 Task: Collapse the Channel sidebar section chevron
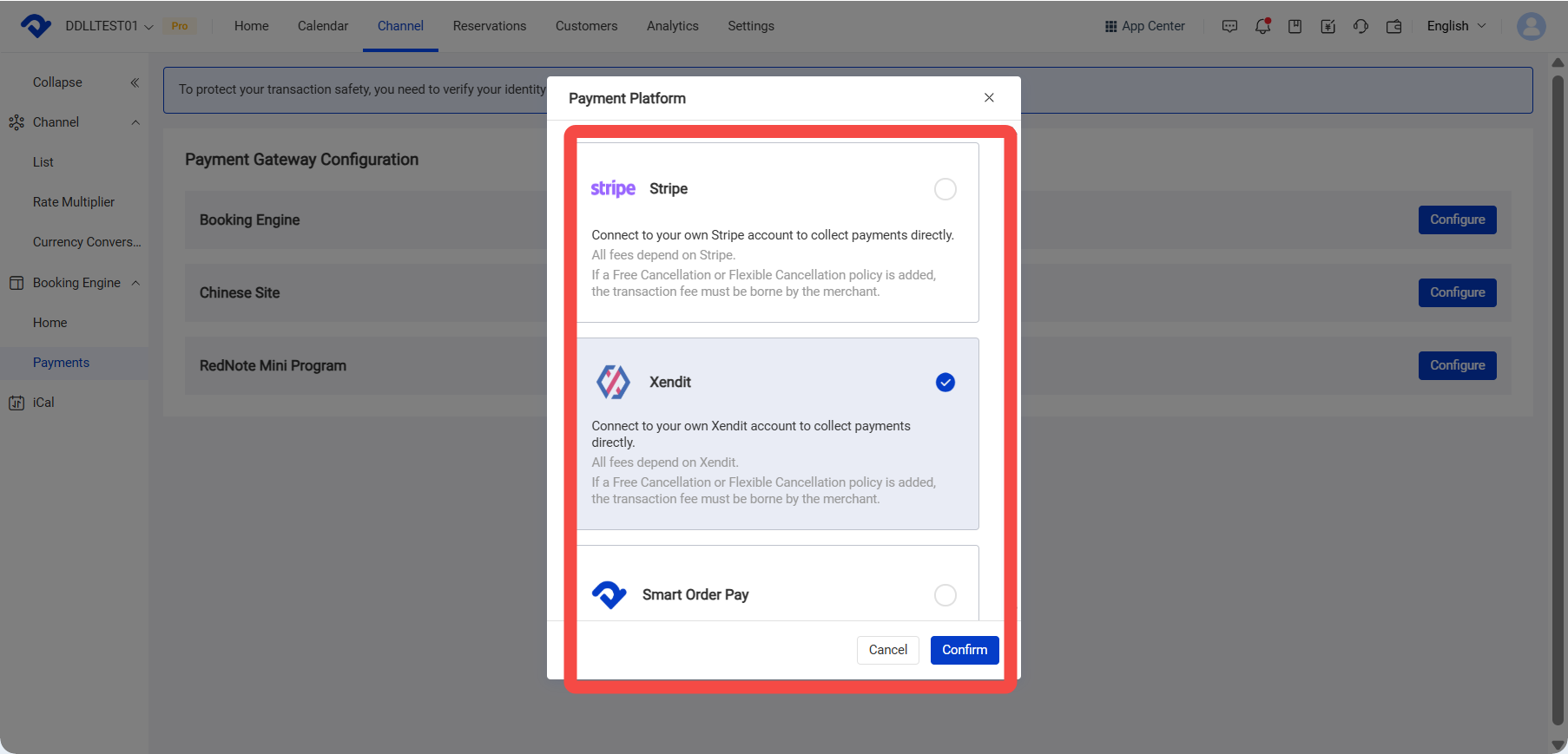tap(135, 122)
